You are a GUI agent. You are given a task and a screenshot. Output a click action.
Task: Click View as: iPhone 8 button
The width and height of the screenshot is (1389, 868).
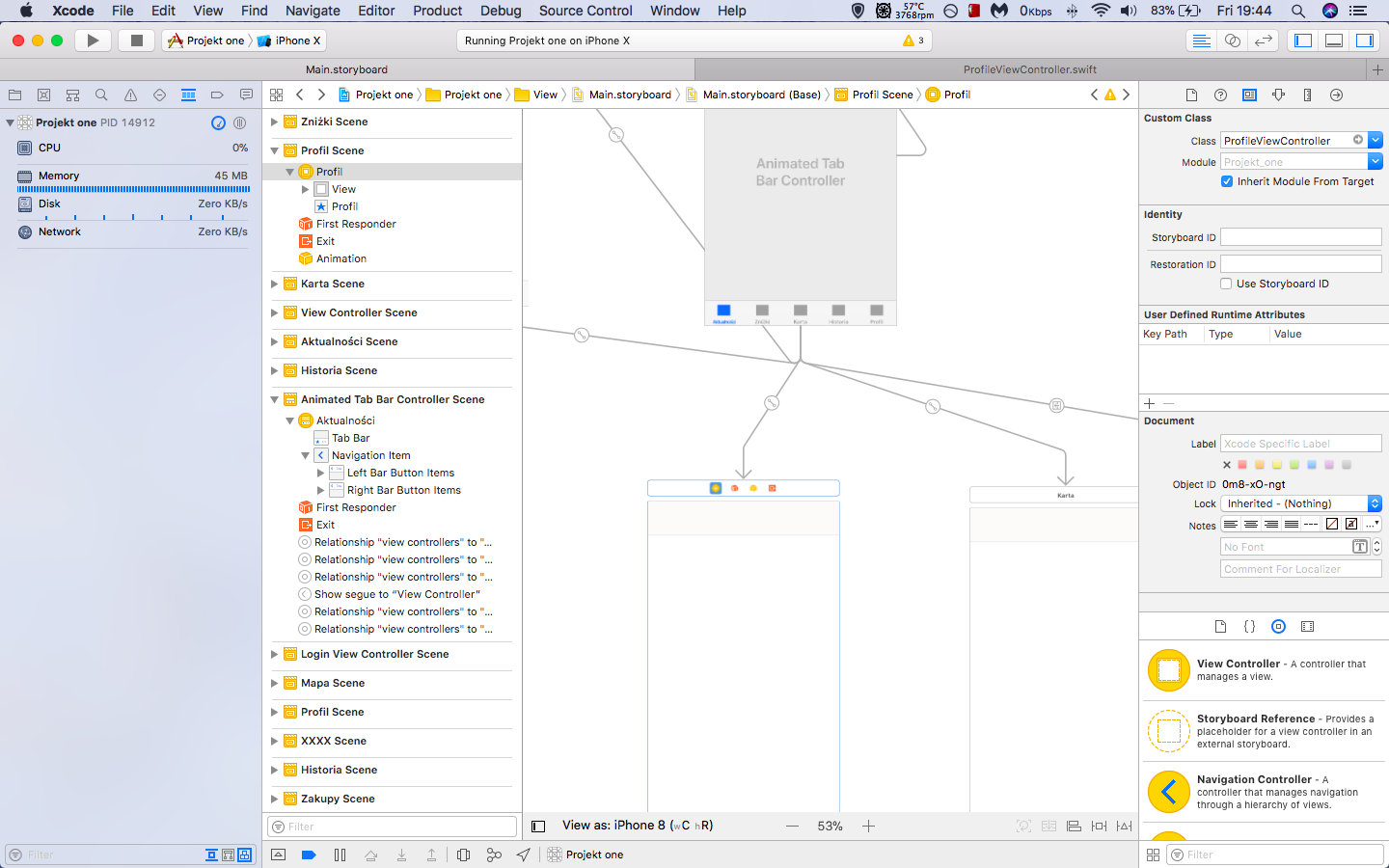[638, 826]
